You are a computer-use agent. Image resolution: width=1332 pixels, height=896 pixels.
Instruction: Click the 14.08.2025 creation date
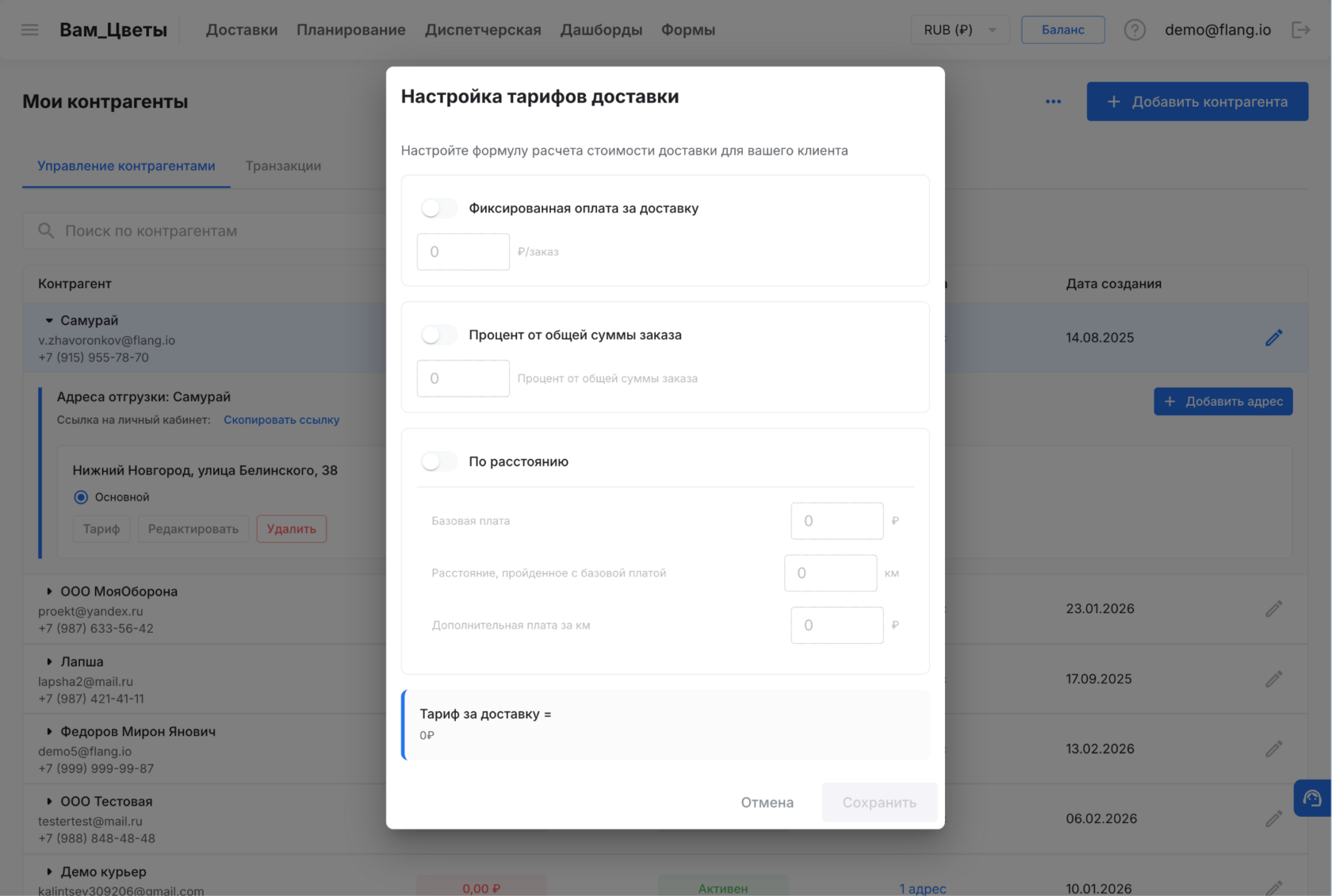1100,338
